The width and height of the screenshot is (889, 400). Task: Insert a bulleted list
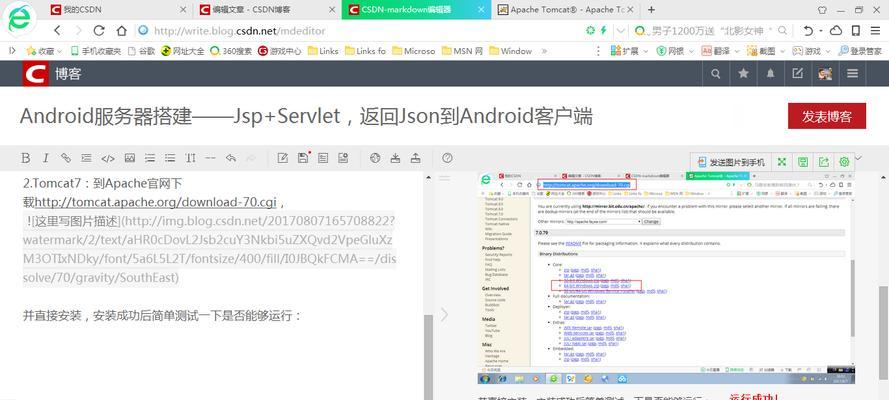tap(170, 158)
